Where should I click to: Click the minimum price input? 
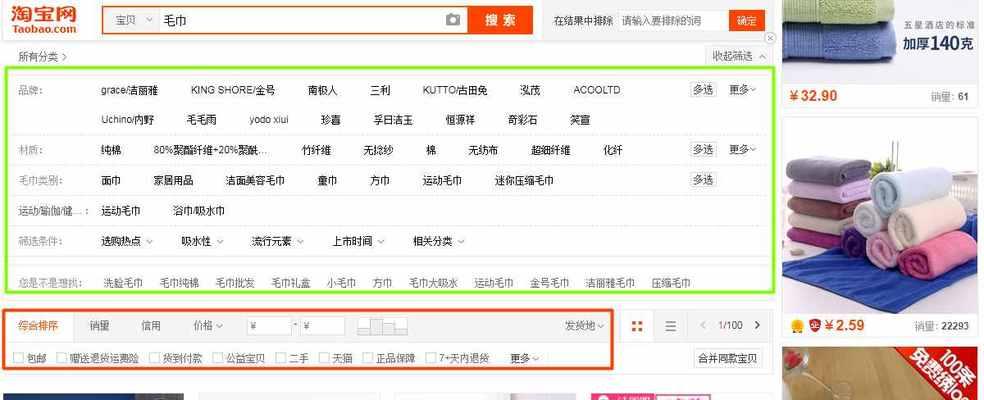tap(270, 326)
